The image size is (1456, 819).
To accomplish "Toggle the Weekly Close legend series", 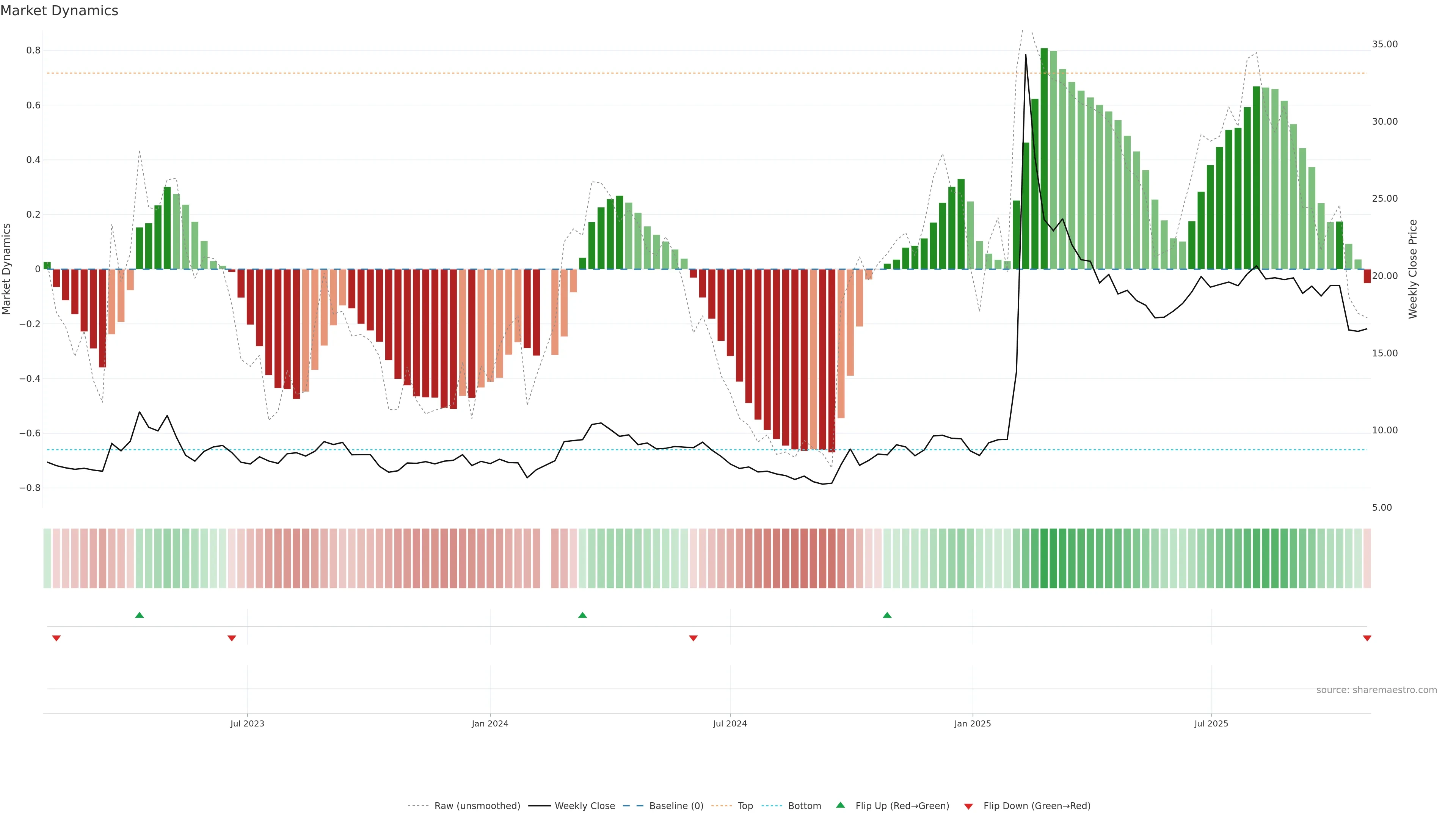I will coord(584,806).
